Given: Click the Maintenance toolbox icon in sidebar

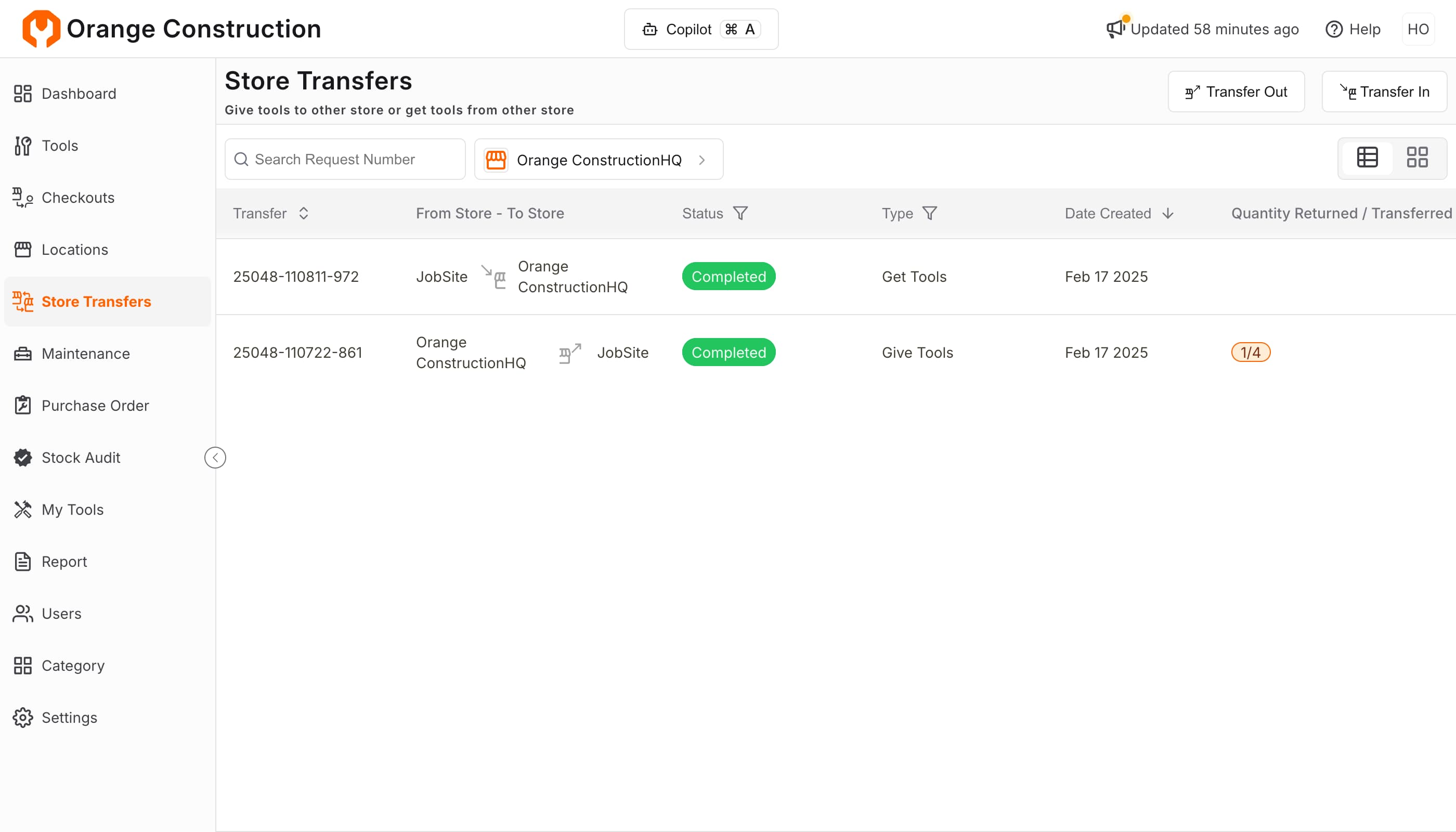Looking at the screenshot, I should pyautogui.click(x=23, y=354).
